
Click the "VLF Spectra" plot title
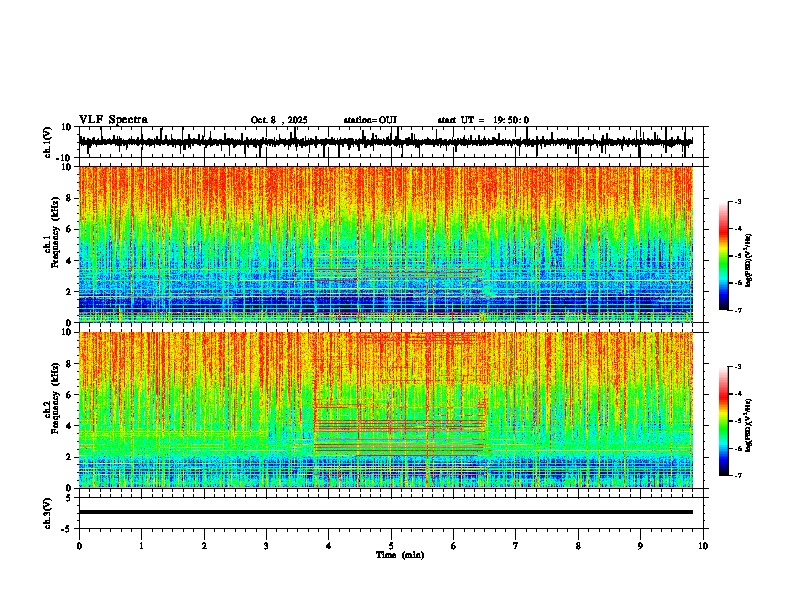pos(113,120)
